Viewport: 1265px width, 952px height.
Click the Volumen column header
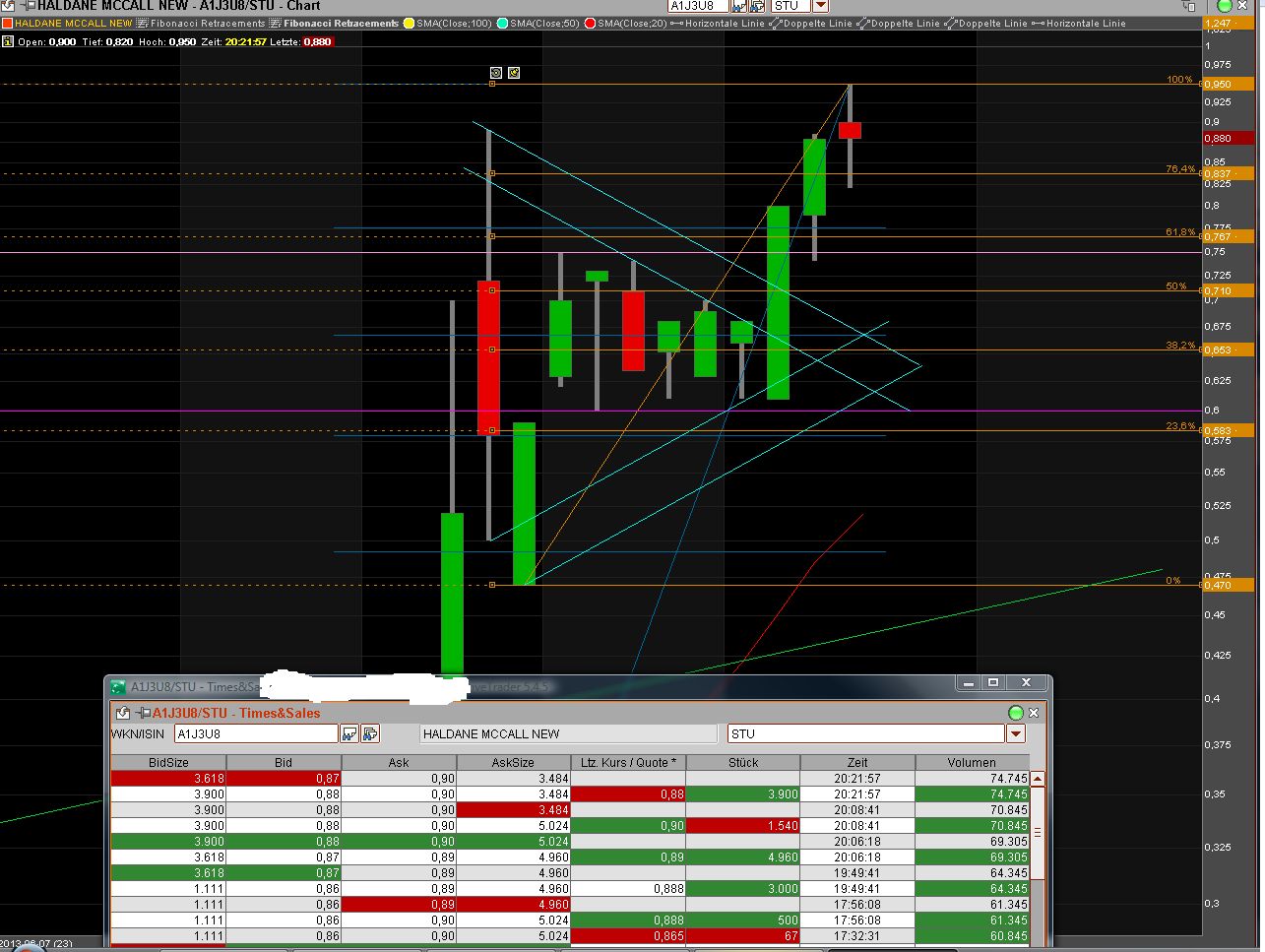pyautogui.click(x=972, y=762)
